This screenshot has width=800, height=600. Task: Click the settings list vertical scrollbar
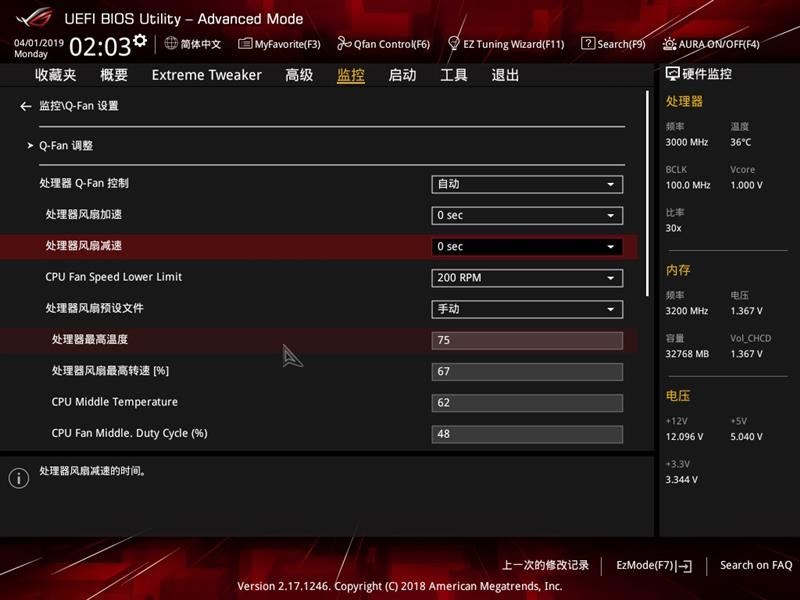point(647,194)
